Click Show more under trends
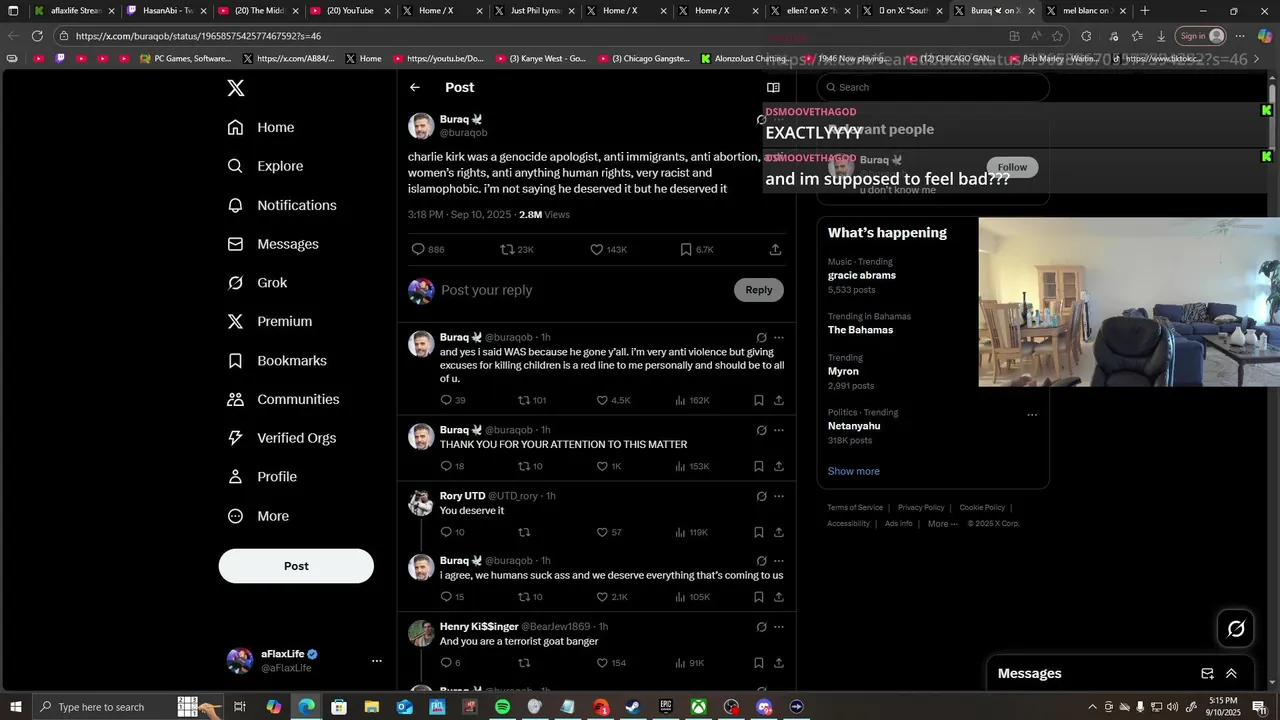This screenshot has height=720, width=1280. [x=854, y=471]
